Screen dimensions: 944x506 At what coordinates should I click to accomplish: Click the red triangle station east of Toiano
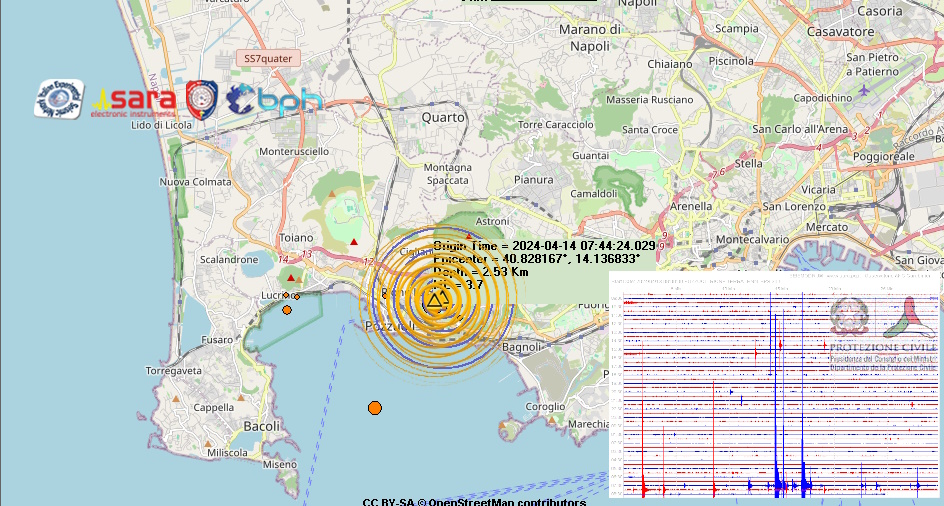pyautogui.click(x=354, y=241)
